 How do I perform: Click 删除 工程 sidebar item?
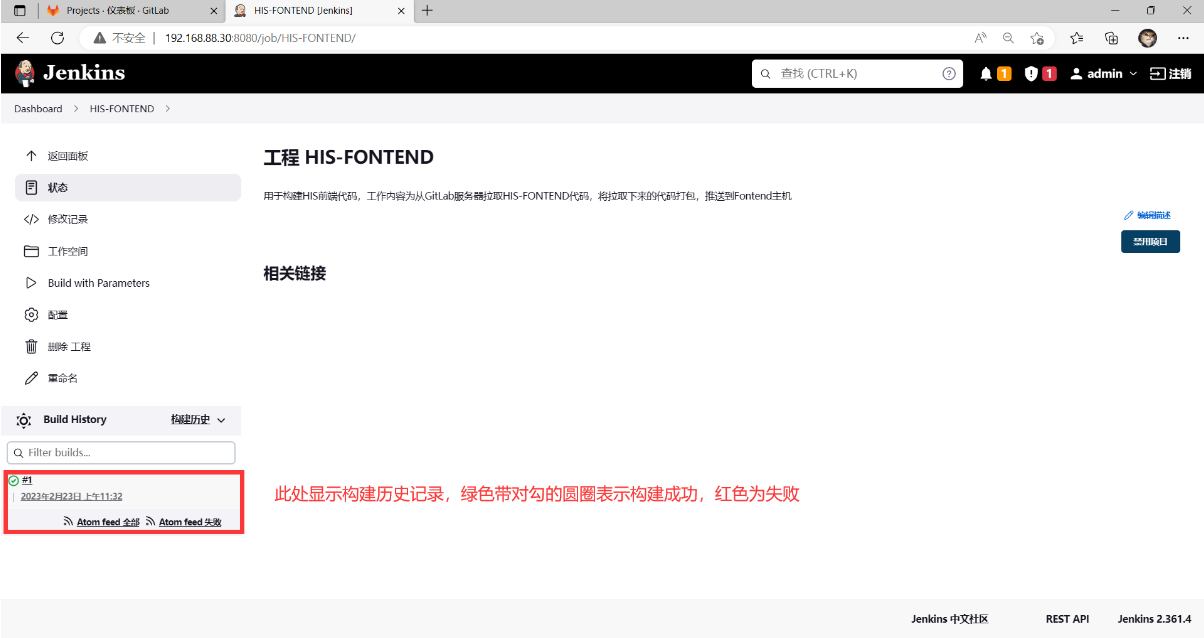(x=128, y=346)
